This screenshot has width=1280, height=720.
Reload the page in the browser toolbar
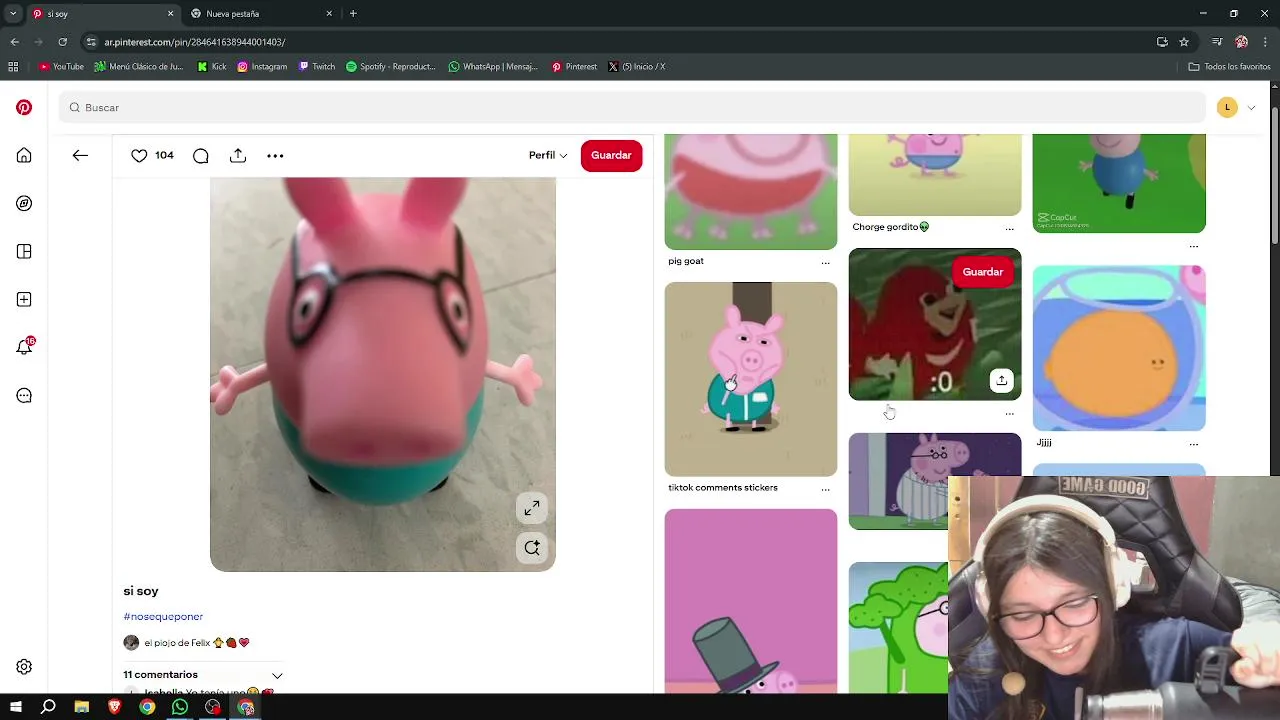(62, 42)
